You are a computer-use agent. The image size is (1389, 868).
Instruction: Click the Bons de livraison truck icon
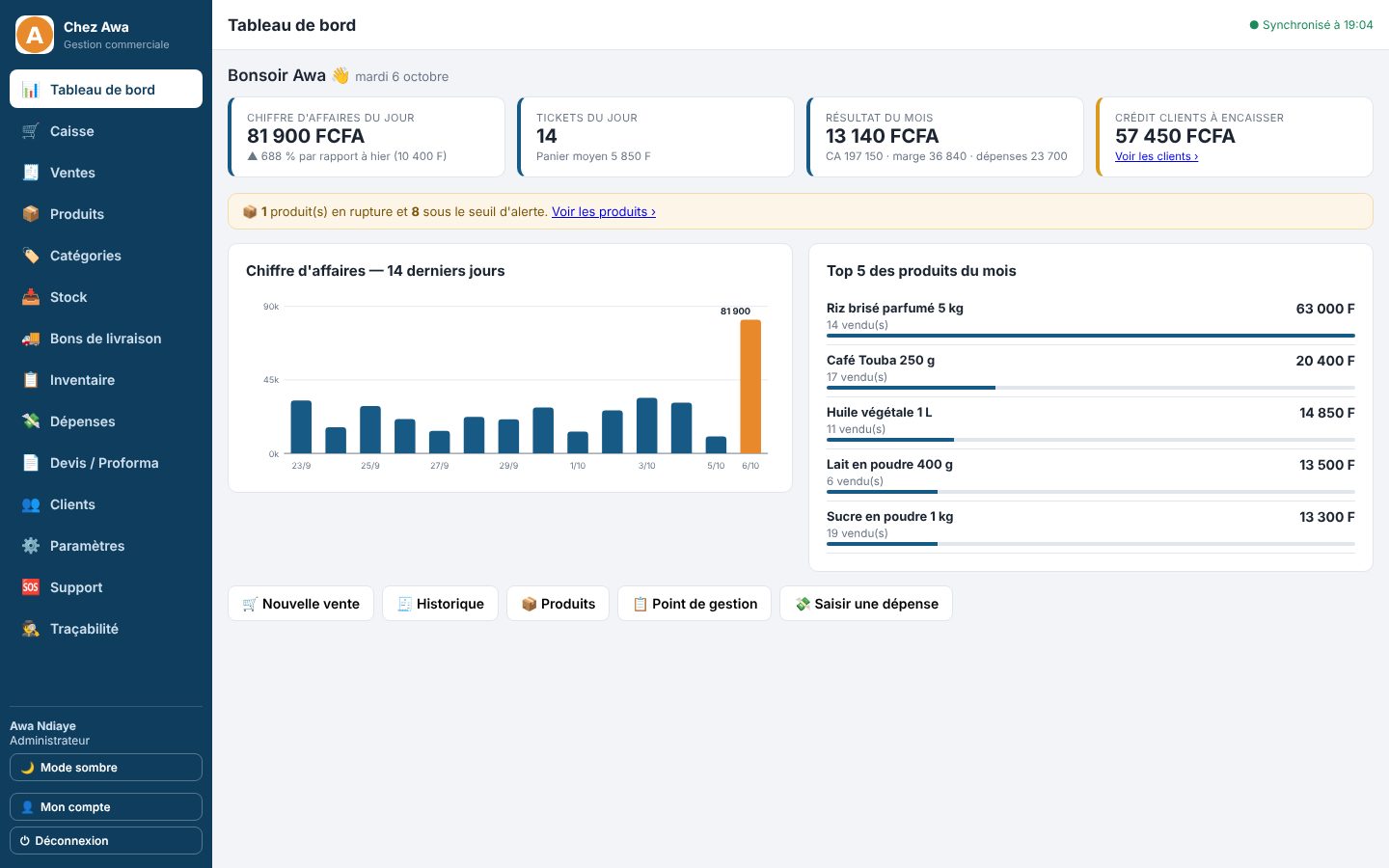pos(31,339)
